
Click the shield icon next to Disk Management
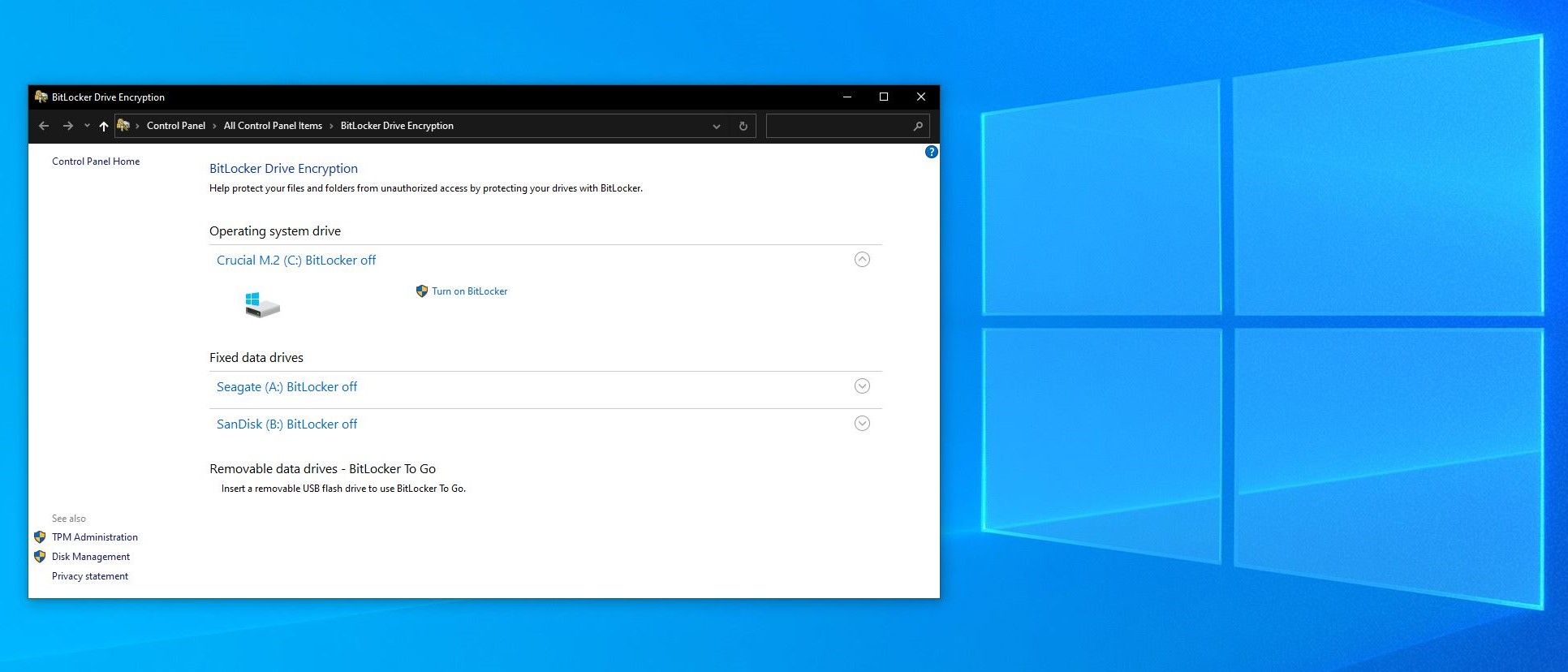click(x=40, y=557)
